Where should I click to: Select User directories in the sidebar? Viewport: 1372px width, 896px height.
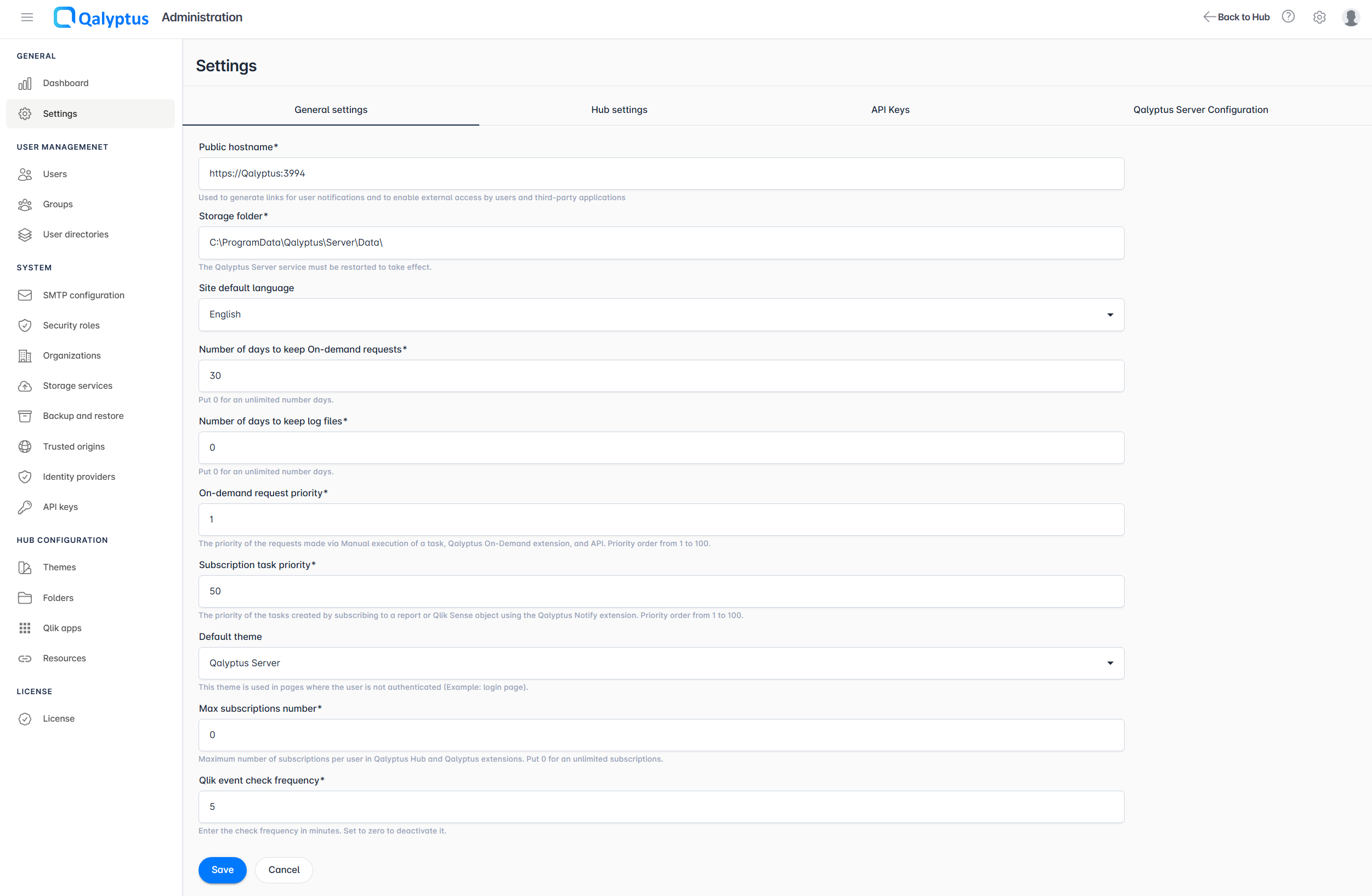click(x=76, y=234)
